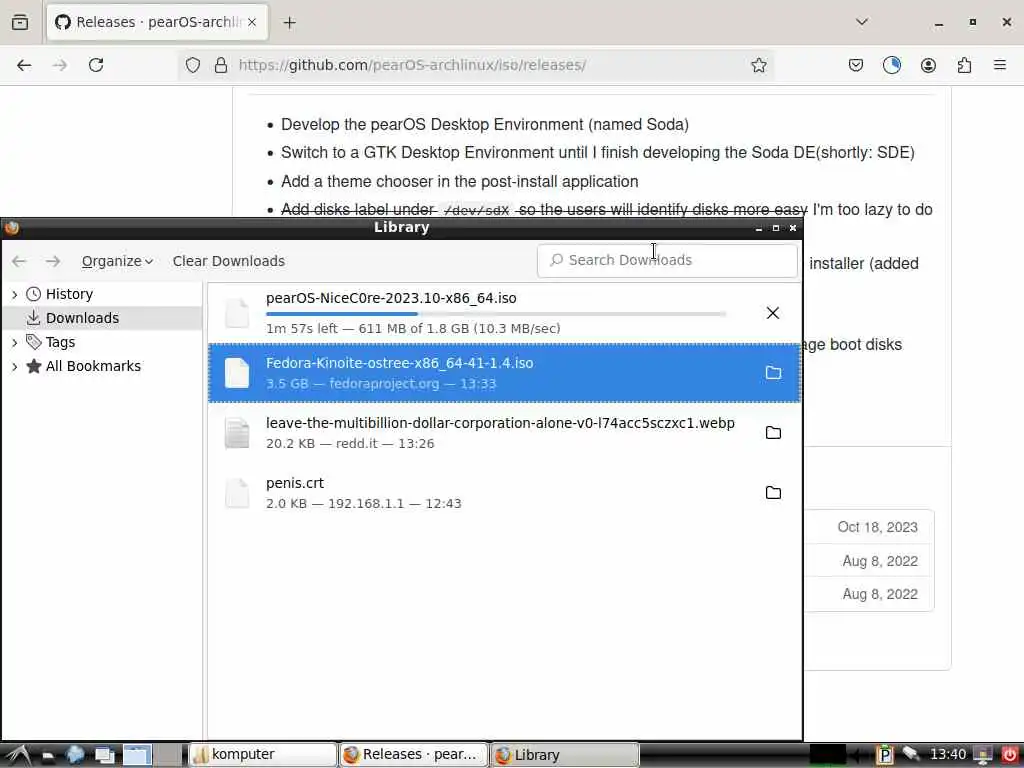1024x768 pixels.
Task: Open the globe browser launcher in taskbar
Action: tap(75, 755)
